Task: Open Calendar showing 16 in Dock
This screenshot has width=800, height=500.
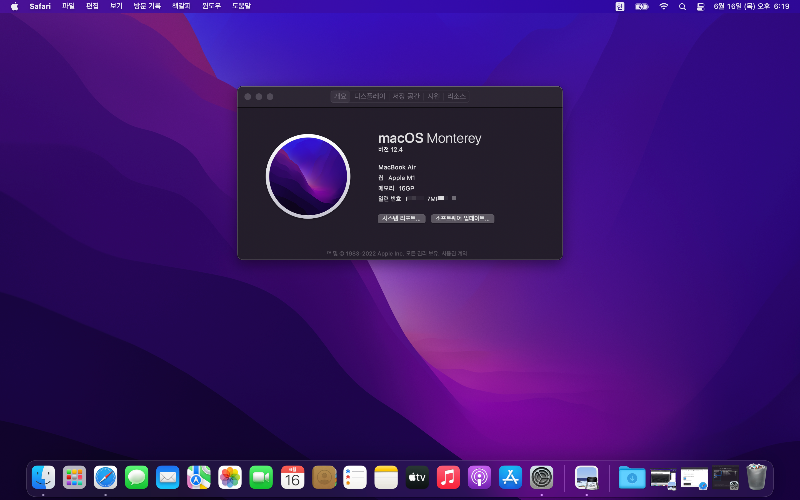Action: (x=292, y=478)
